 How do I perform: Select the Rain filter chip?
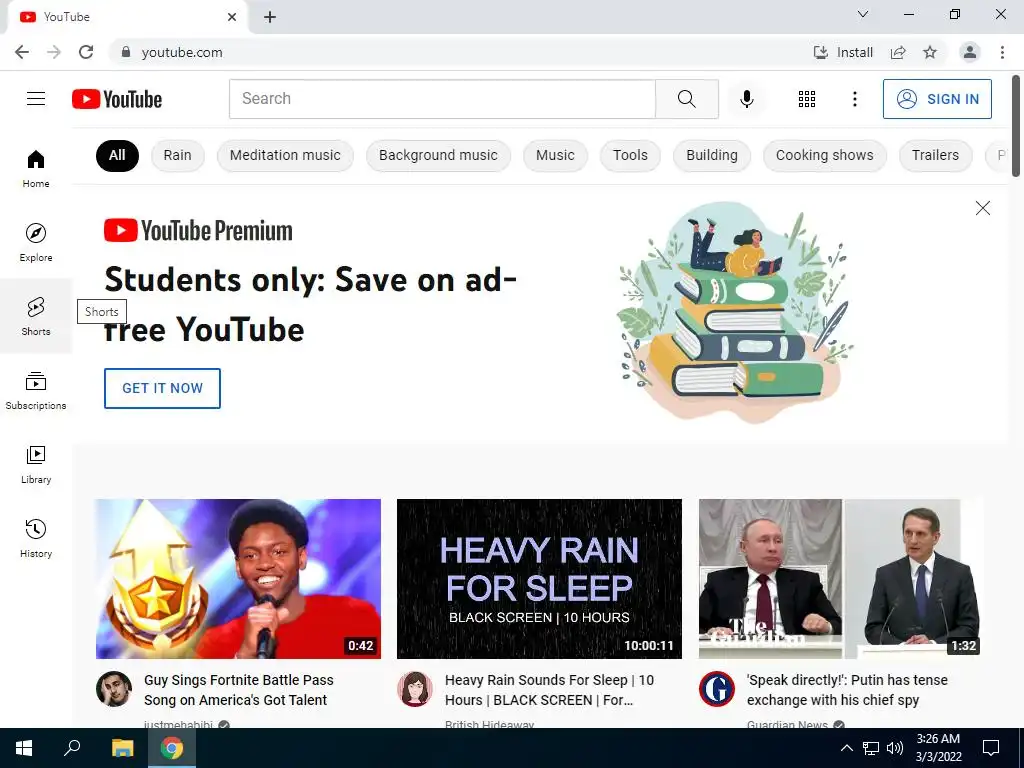point(178,155)
